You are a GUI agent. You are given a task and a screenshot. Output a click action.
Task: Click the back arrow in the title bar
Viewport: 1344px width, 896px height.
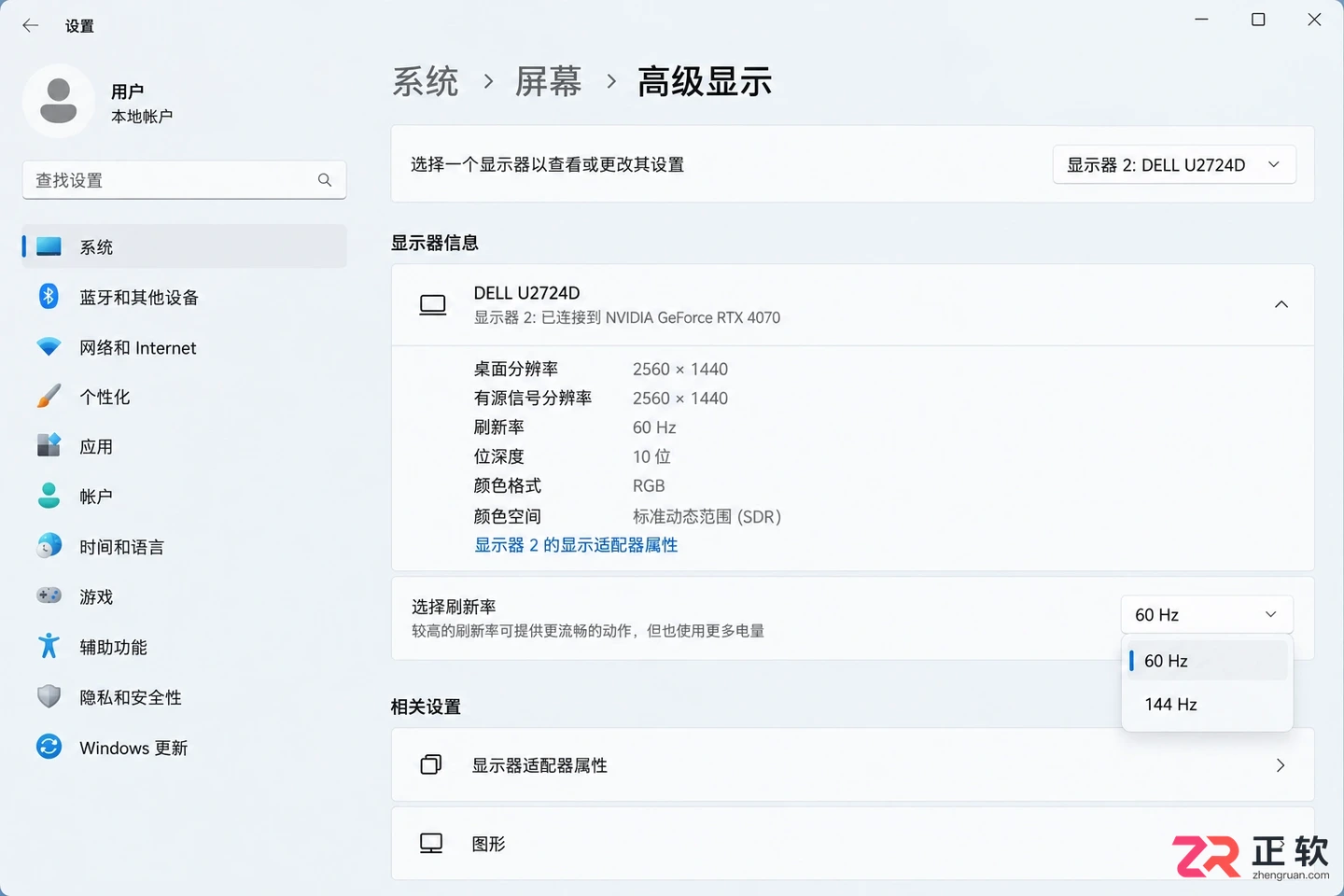(31, 25)
